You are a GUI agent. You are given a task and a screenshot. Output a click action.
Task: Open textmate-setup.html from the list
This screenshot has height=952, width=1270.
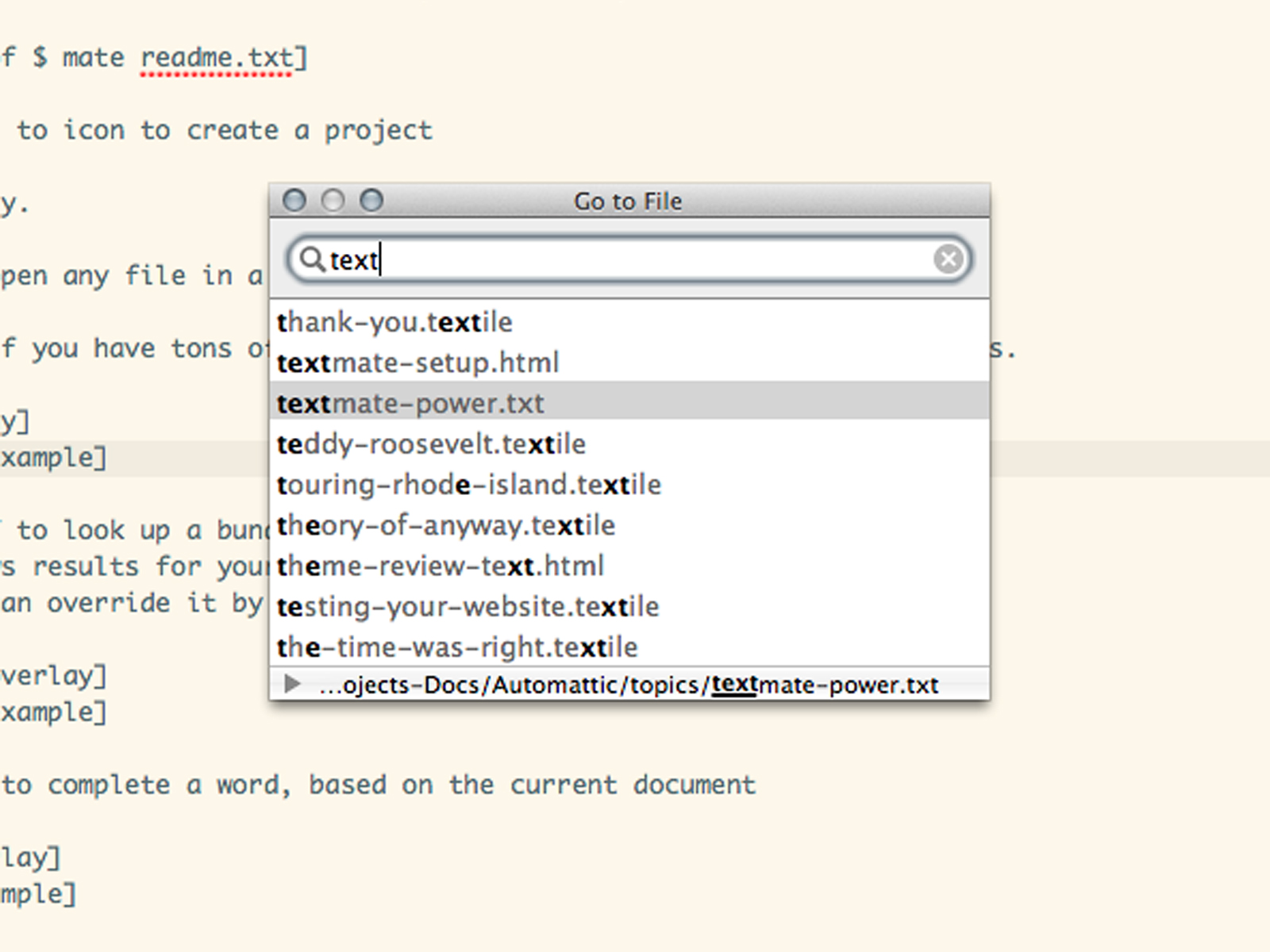[418, 363]
